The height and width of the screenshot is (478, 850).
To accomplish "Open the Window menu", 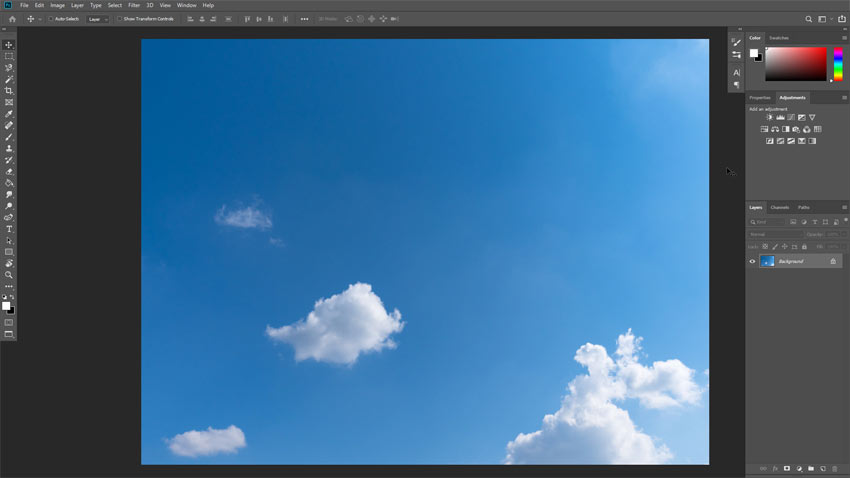I will pos(186,5).
